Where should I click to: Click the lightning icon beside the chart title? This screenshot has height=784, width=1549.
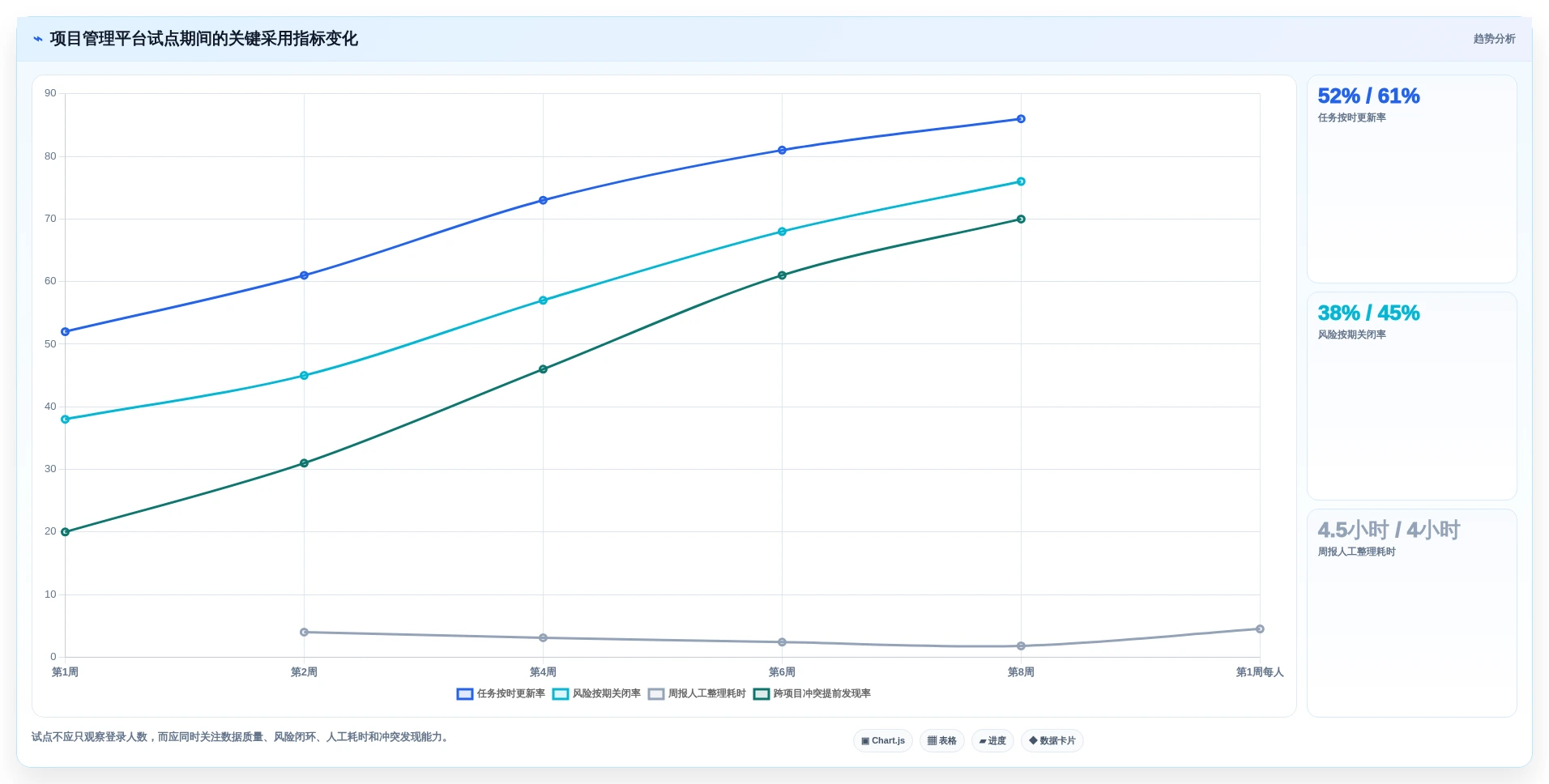point(37,39)
